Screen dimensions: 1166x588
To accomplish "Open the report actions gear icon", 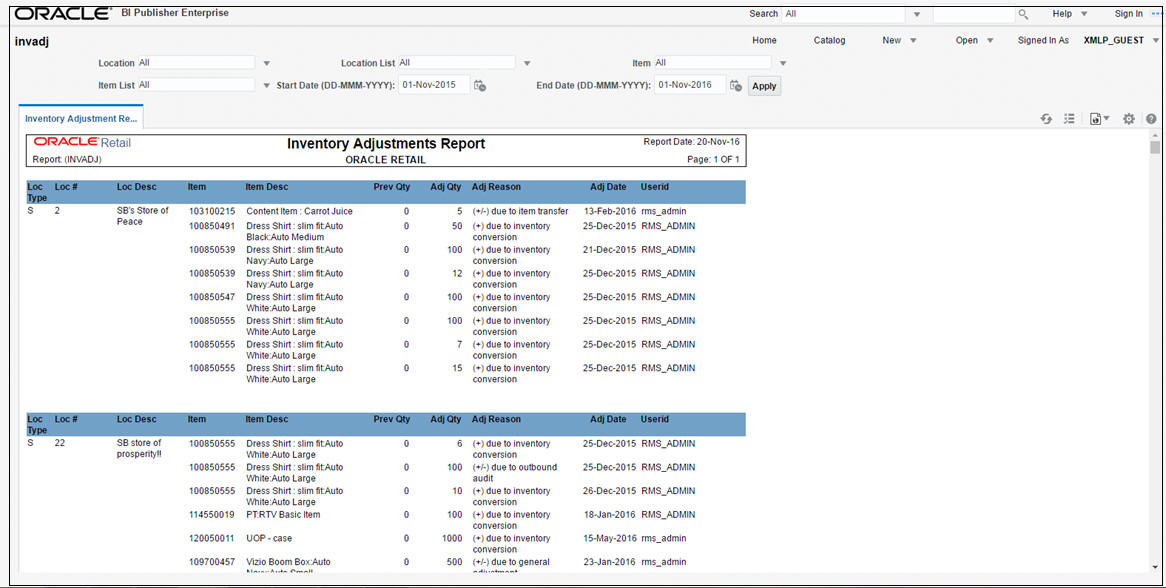I will pyautogui.click(x=1128, y=118).
